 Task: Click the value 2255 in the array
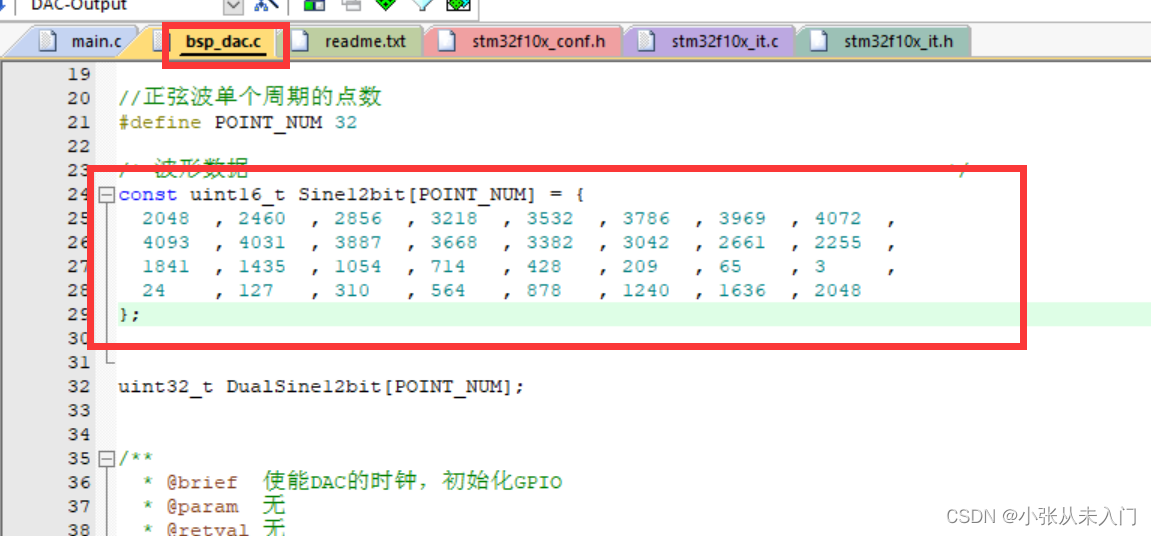838,242
